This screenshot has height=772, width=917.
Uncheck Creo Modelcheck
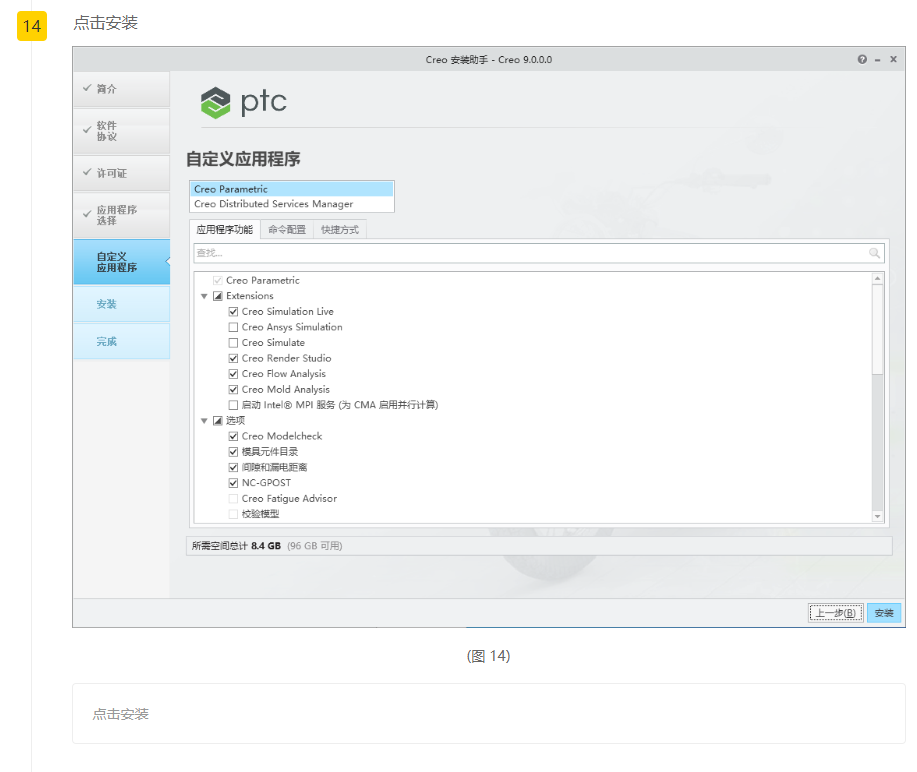[233, 436]
